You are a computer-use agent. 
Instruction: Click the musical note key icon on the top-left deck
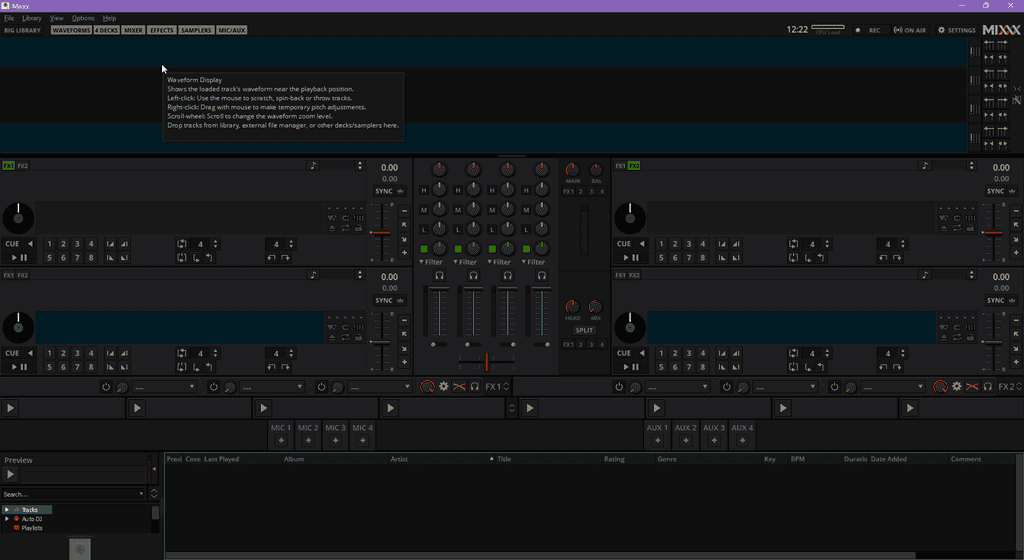313,166
